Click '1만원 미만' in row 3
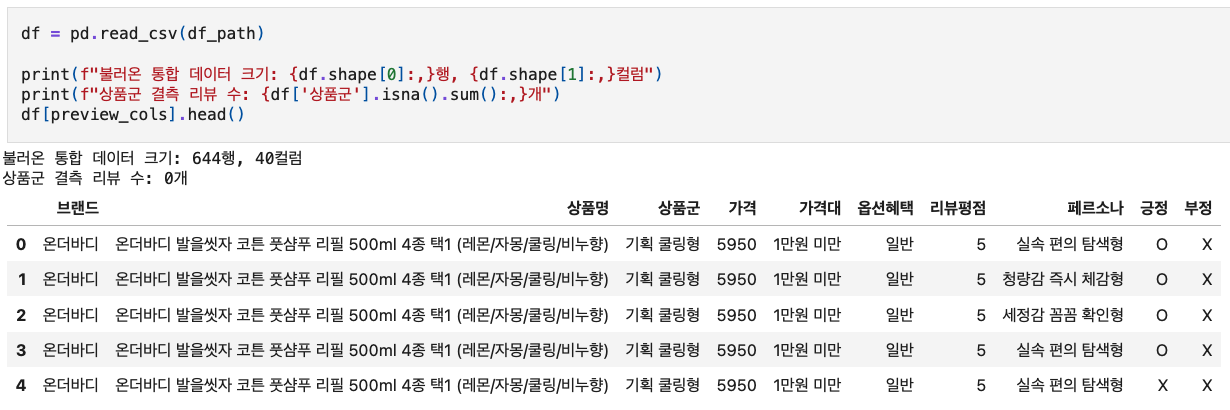This screenshot has height=410, width=1230. (807, 349)
